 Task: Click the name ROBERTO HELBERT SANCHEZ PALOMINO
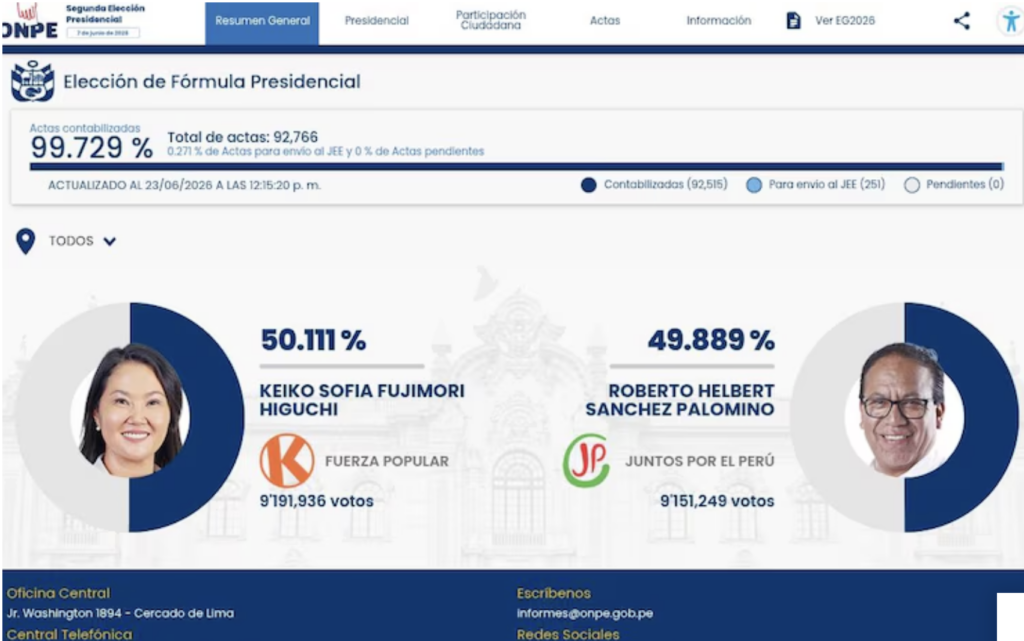(x=680, y=399)
